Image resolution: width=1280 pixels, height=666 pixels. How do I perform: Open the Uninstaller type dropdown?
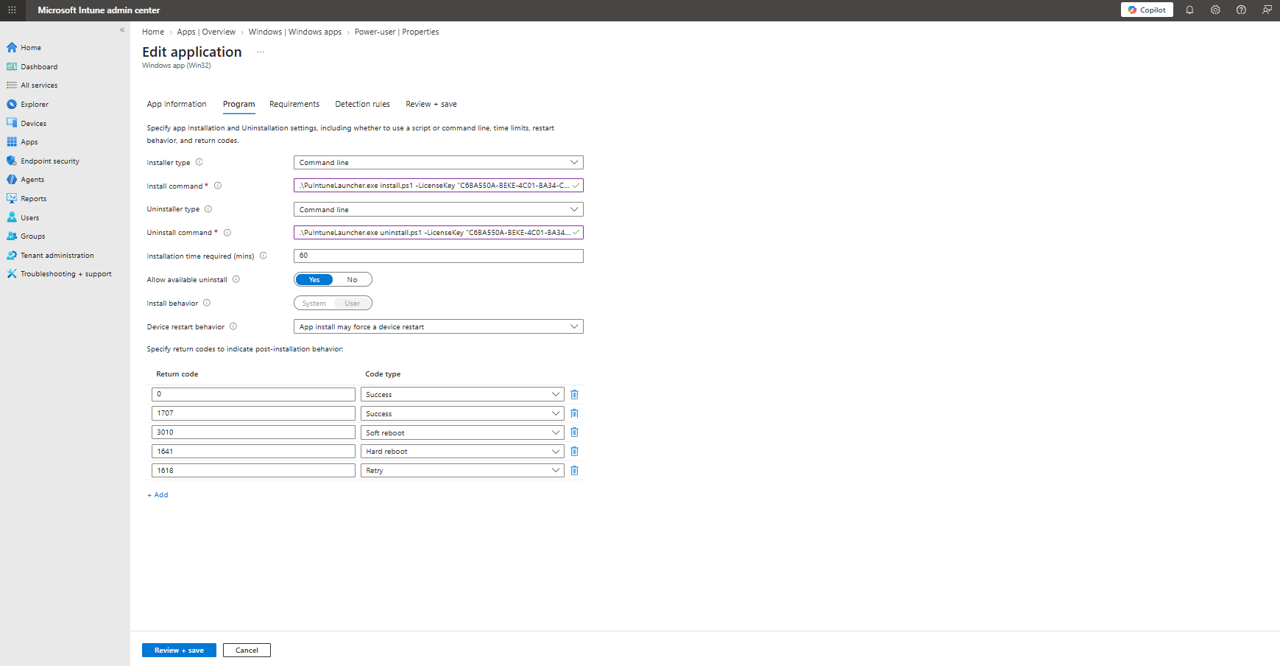point(438,210)
